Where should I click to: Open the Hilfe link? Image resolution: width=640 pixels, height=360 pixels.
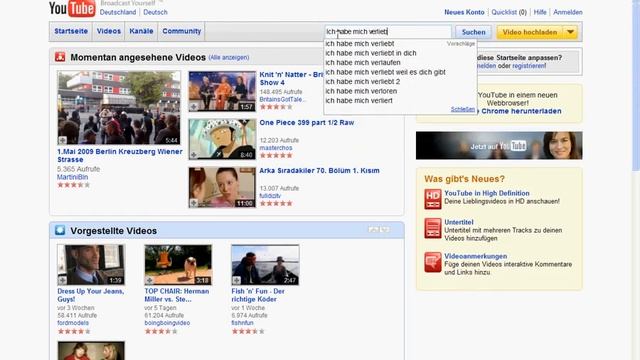(x=540, y=12)
